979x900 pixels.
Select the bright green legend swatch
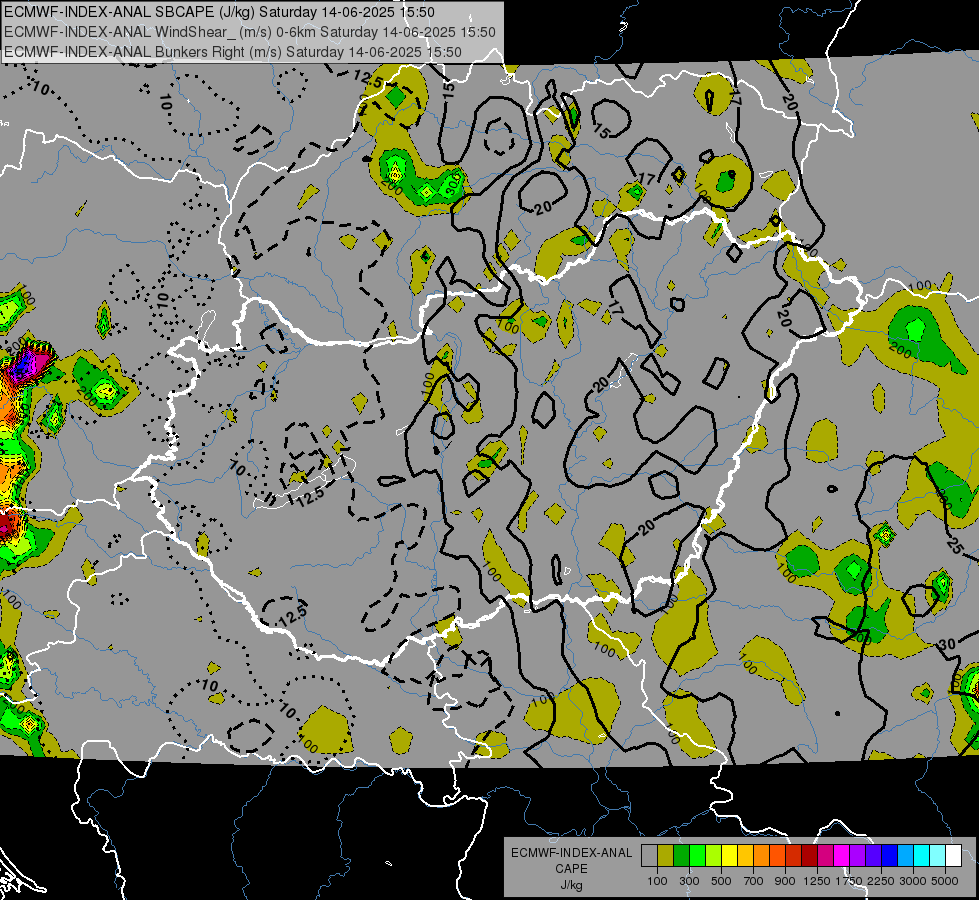697,855
